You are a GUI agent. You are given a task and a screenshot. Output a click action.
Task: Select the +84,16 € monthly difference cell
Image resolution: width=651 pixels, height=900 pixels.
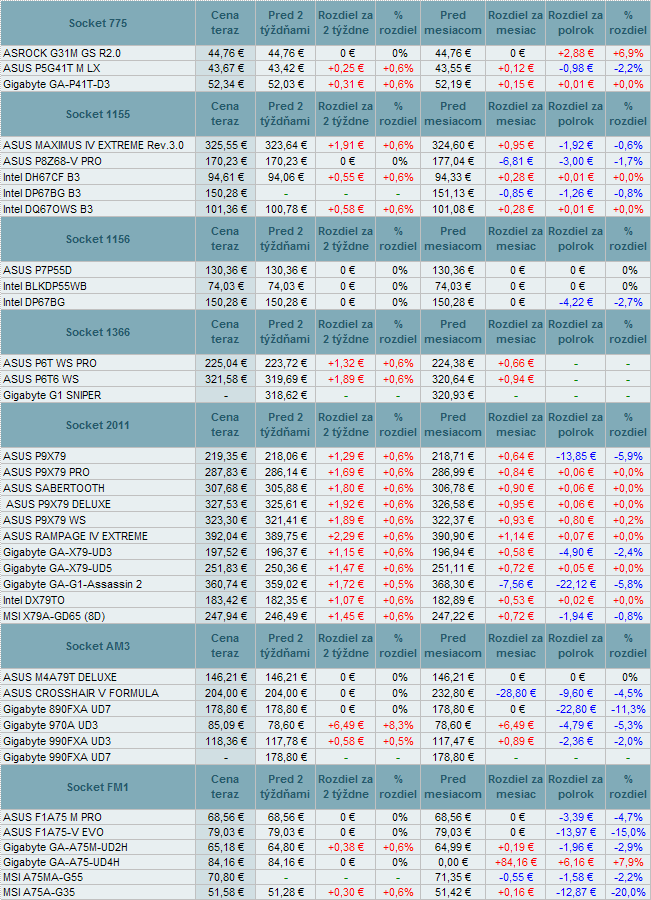516,863
